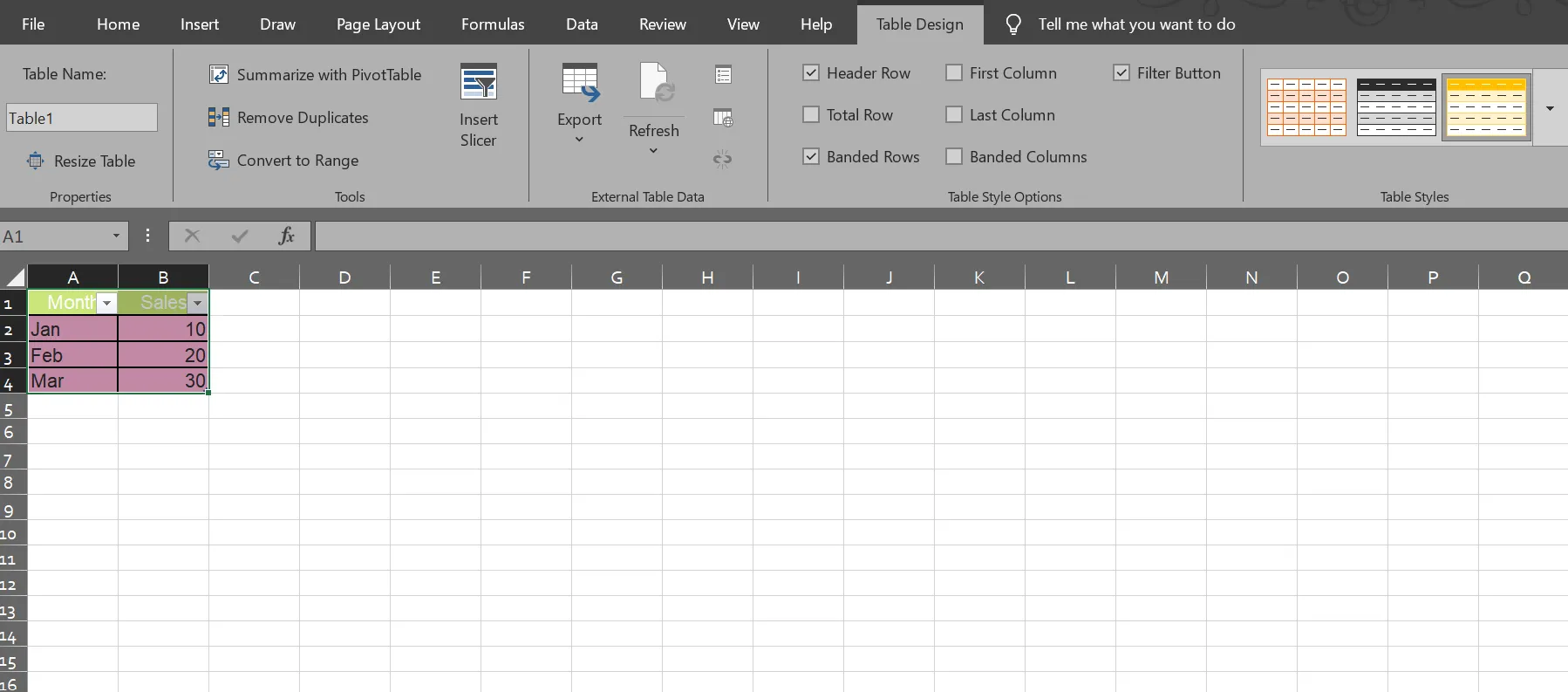Click Tell me what you want to do
1568x692 pixels.
(x=1136, y=24)
